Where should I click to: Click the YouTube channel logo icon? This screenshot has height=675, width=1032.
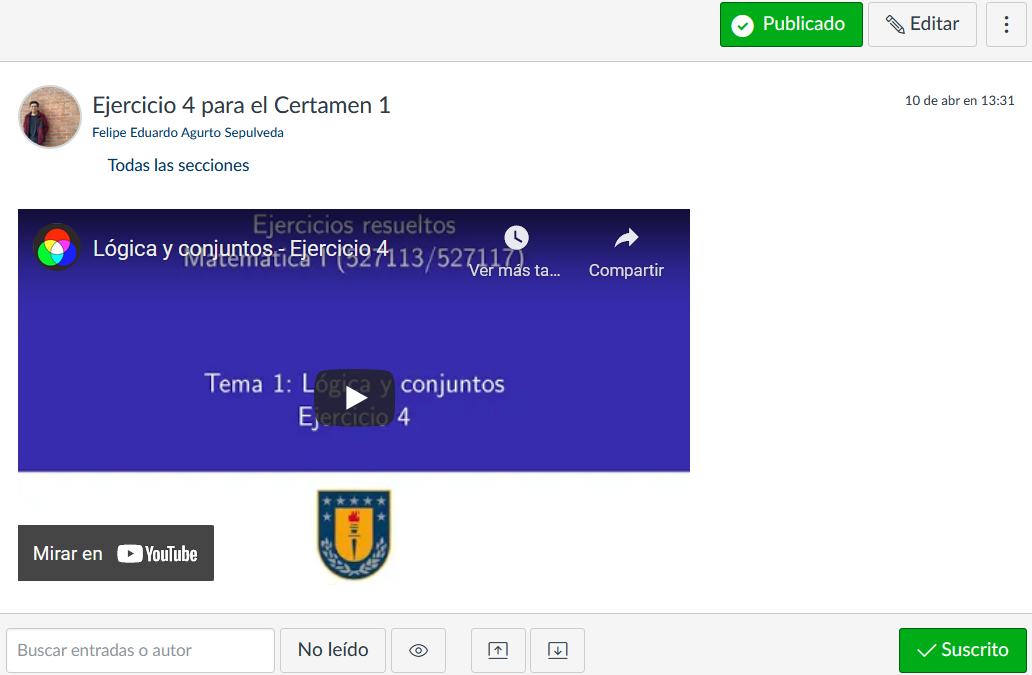tap(57, 248)
